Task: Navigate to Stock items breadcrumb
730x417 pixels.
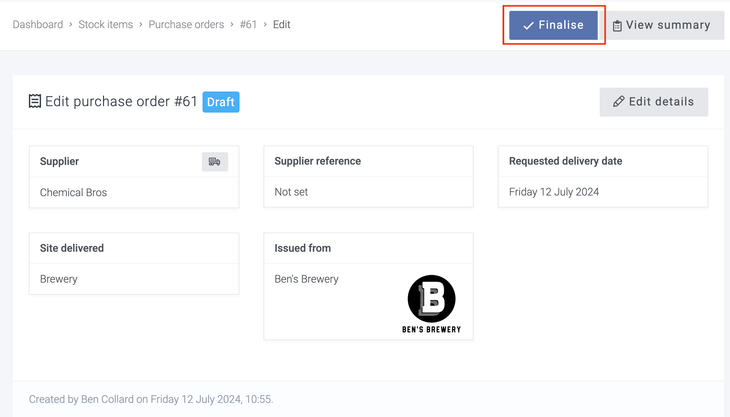Action: [106, 25]
